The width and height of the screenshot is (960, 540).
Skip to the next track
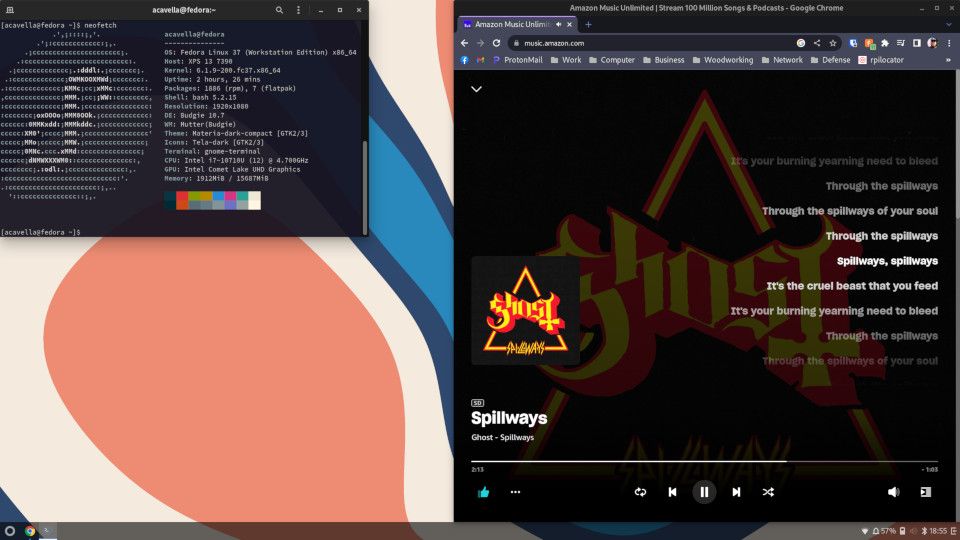pyautogui.click(x=736, y=492)
